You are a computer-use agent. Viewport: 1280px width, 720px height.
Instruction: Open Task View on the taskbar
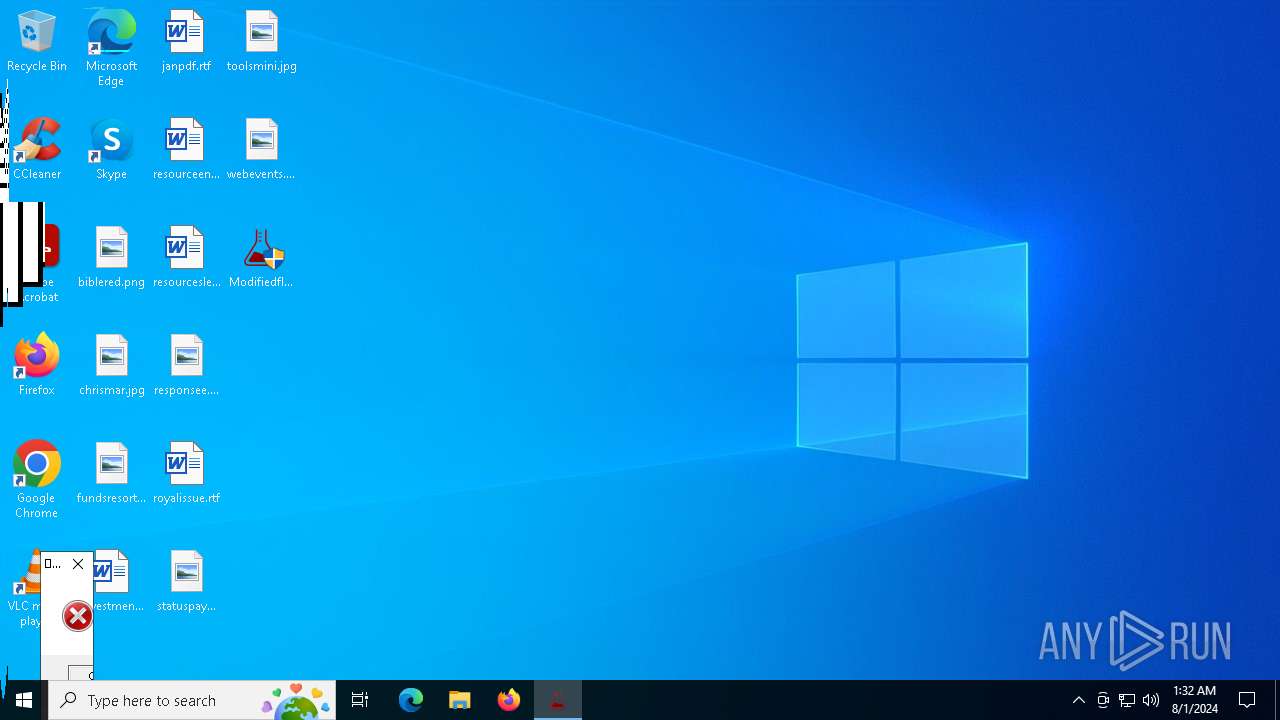(x=360, y=700)
